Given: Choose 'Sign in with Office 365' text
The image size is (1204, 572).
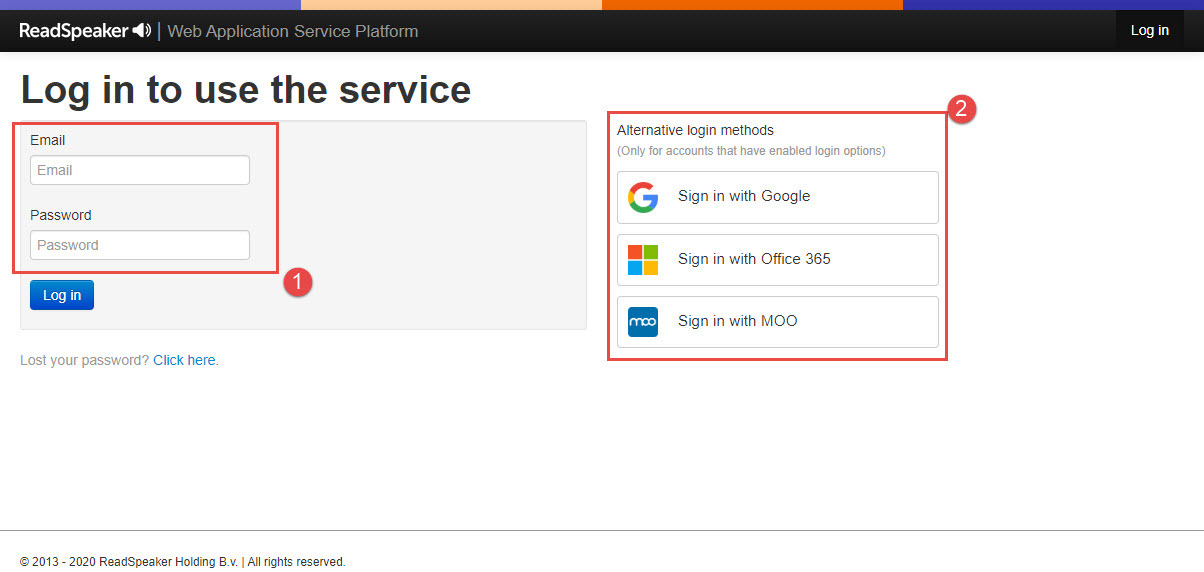Looking at the screenshot, I should (754, 259).
